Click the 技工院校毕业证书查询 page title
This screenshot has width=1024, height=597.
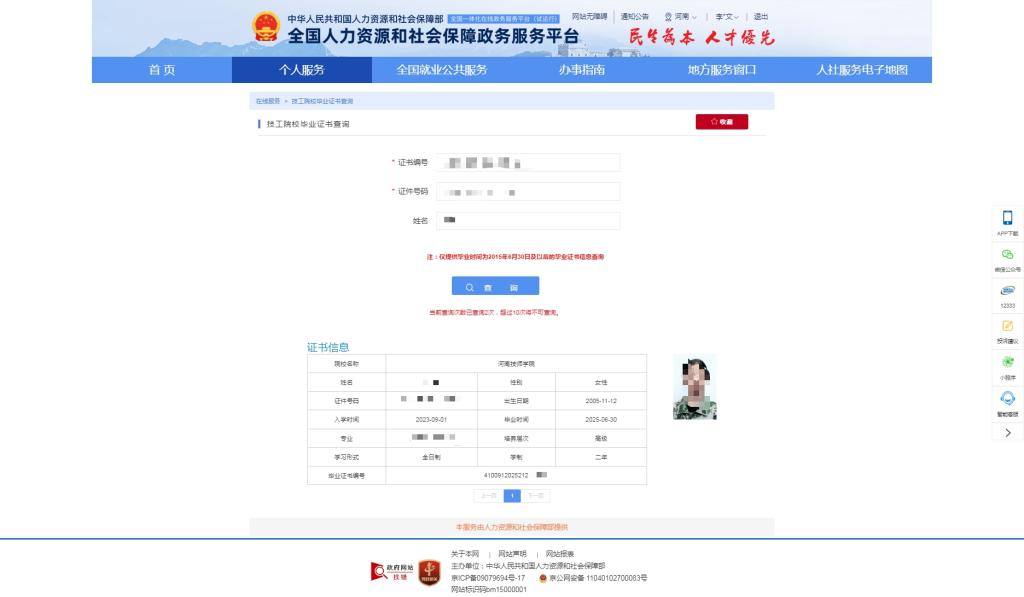pyautogui.click(x=308, y=124)
